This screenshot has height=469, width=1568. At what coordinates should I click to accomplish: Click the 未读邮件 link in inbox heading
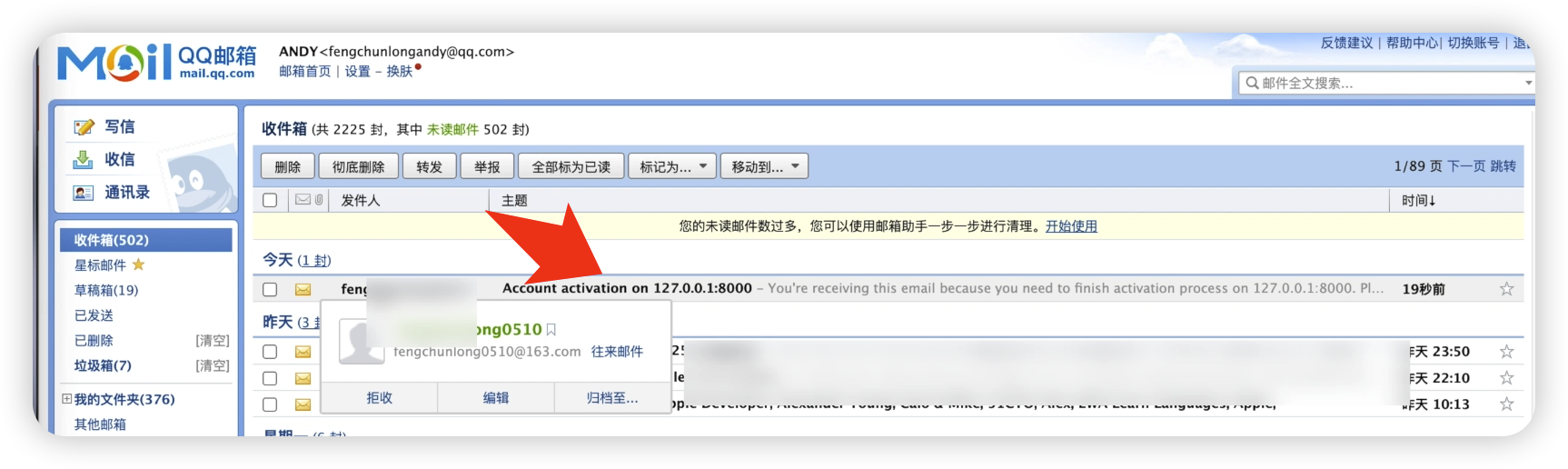coord(452,130)
